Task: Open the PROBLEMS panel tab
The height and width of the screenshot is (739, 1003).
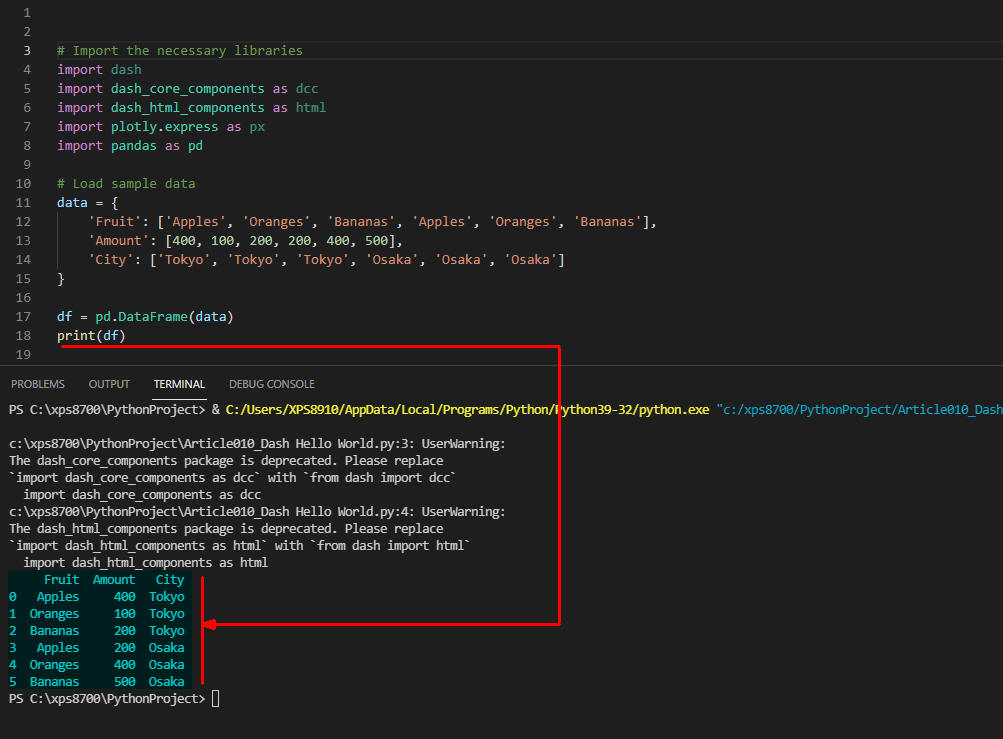Action: pyautogui.click(x=38, y=384)
